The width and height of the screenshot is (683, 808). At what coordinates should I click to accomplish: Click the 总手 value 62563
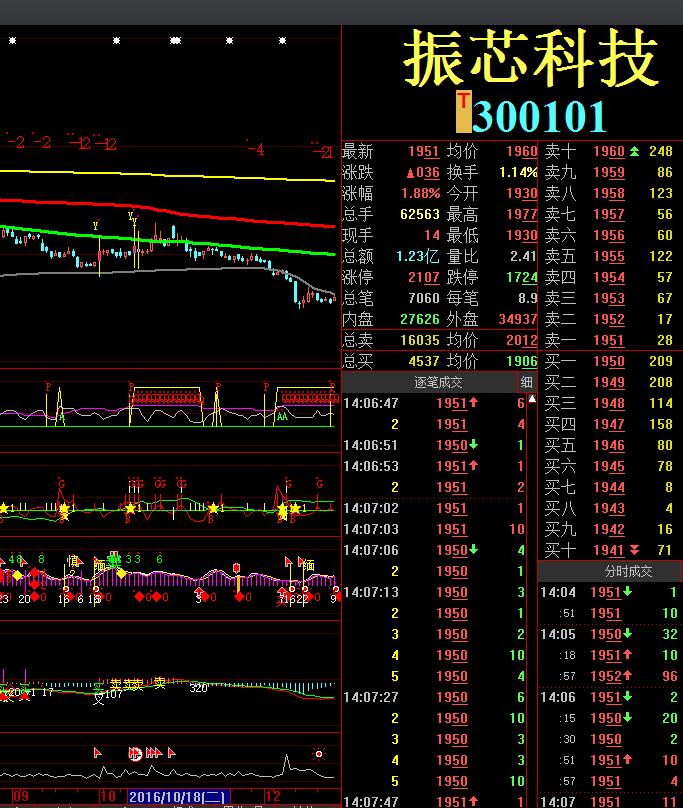pyautogui.click(x=420, y=214)
